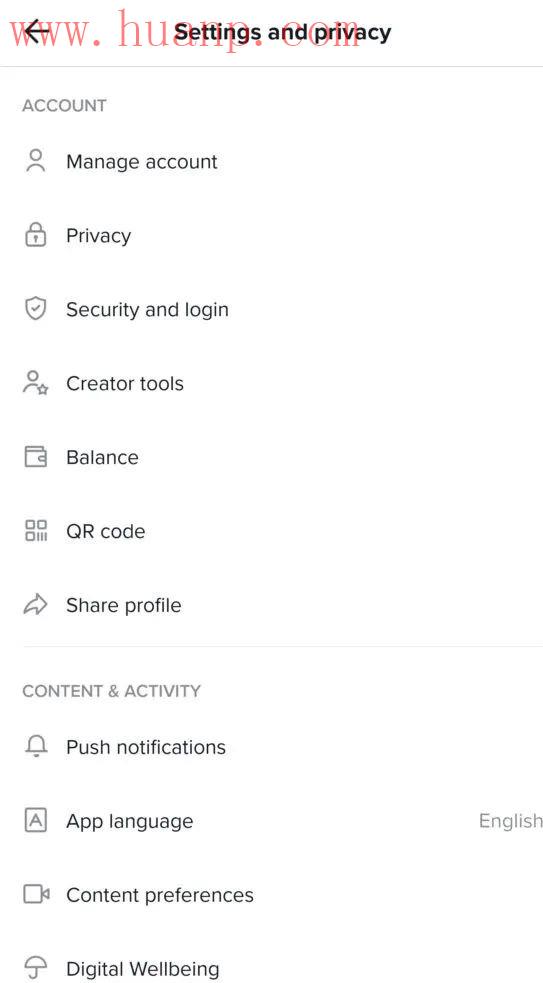Tap the back arrow icon
Image resolution: width=543 pixels, height=983 pixels.
(x=37, y=31)
